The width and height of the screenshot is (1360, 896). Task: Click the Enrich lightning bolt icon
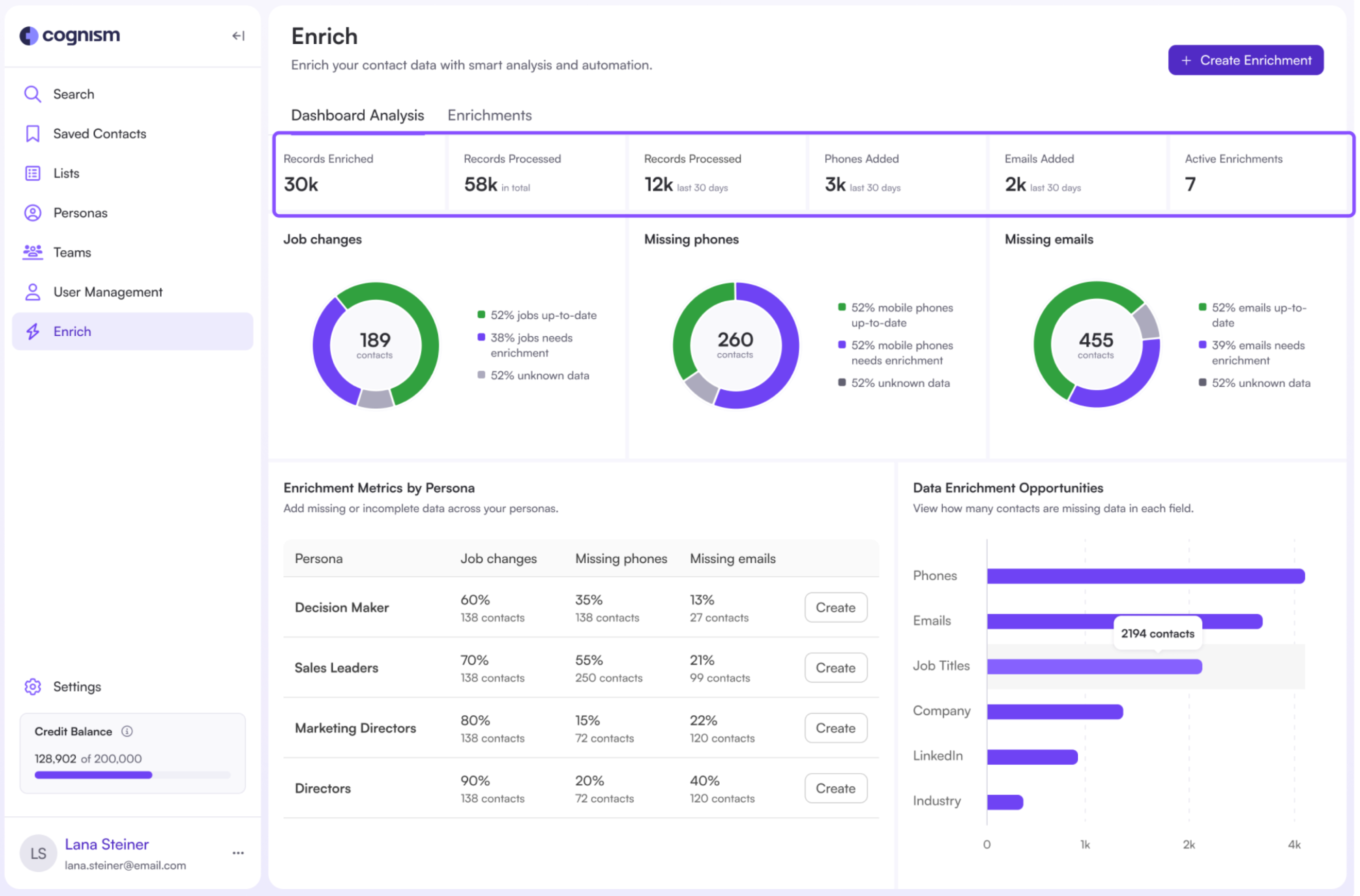coord(32,332)
